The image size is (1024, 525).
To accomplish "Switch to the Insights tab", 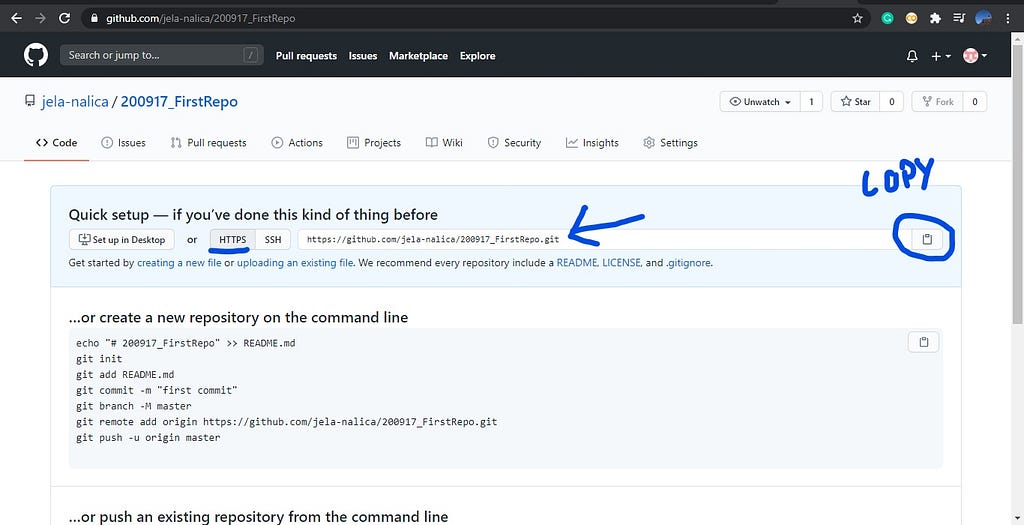I will (592, 143).
